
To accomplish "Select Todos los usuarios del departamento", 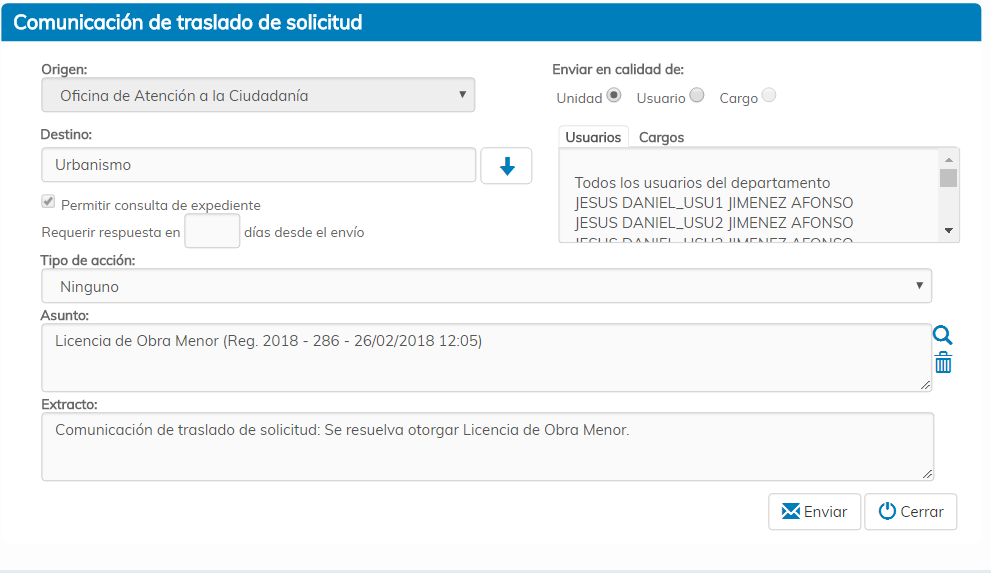I will click(702, 183).
